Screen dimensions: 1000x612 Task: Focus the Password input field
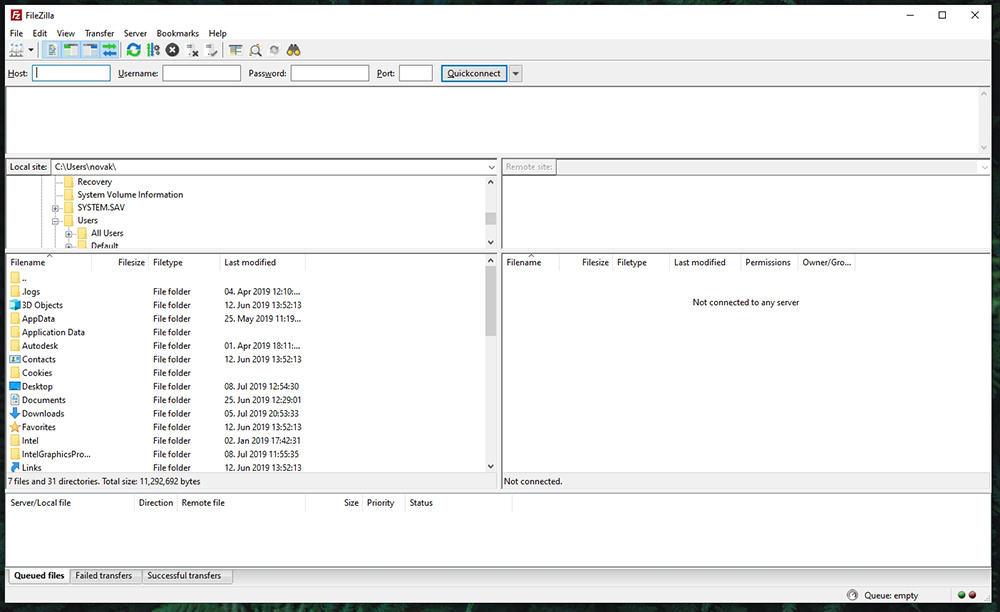click(x=330, y=73)
